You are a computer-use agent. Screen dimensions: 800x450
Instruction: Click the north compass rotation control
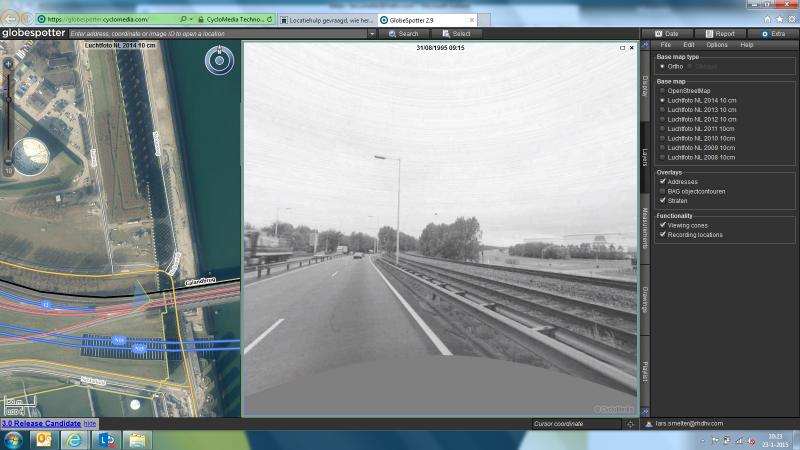[x=219, y=60]
